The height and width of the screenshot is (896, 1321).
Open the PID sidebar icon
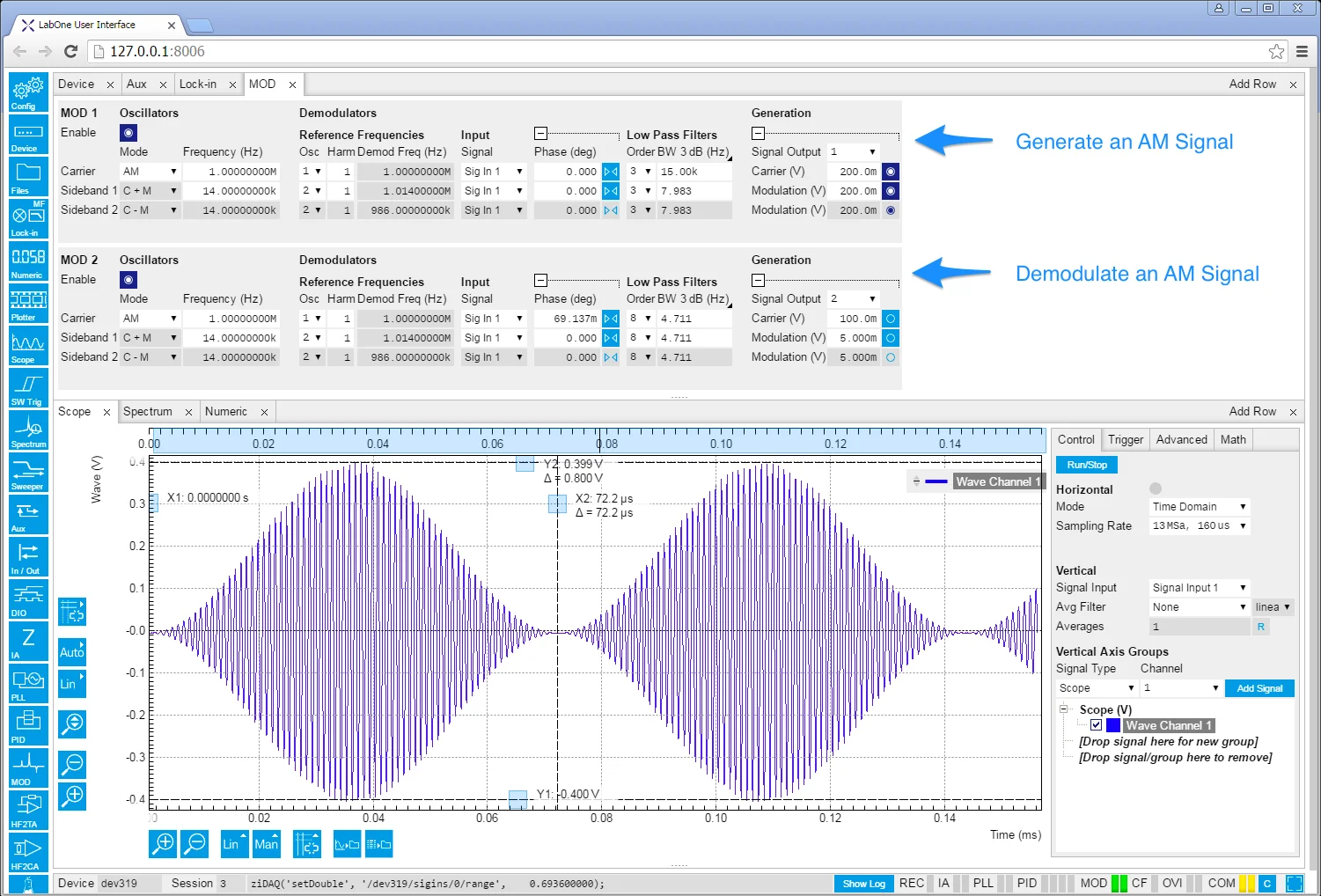point(28,726)
